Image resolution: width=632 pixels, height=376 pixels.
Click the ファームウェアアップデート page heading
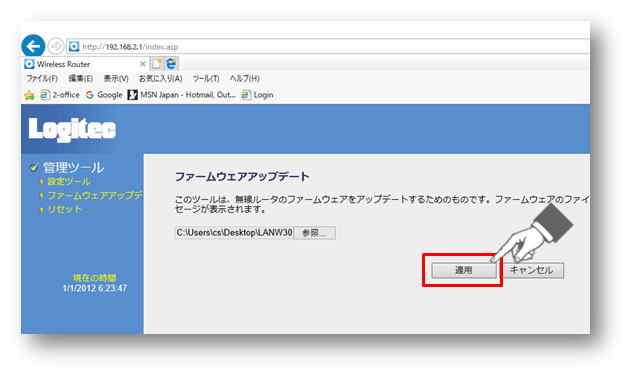(242, 177)
